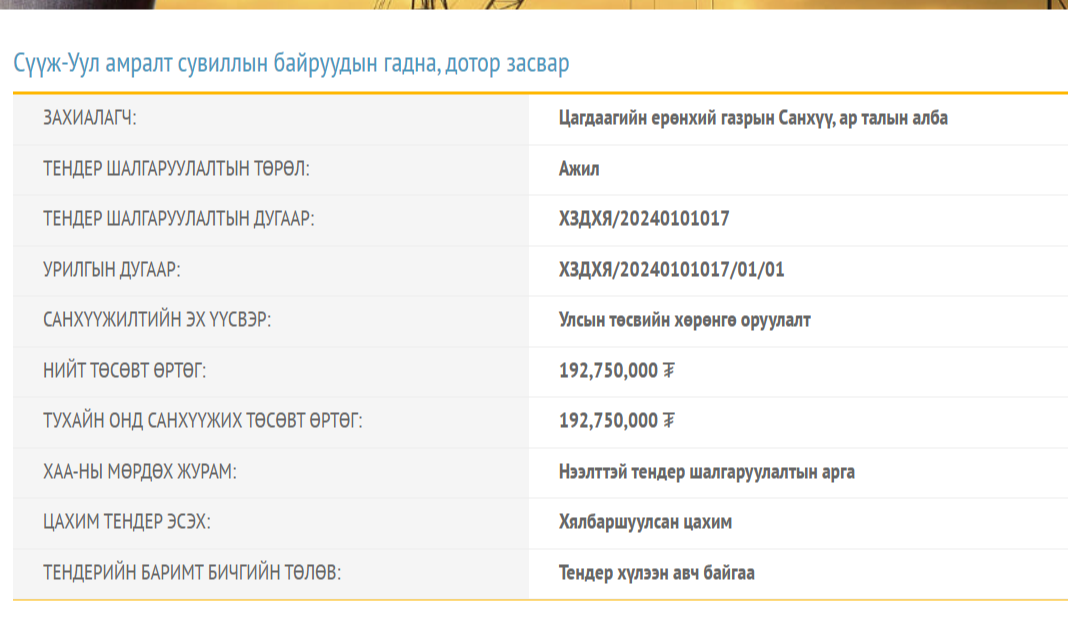Click the Тендер хүлээн авч байгаа status
This screenshot has height=619, width=1068.
click(x=657, y=574)
